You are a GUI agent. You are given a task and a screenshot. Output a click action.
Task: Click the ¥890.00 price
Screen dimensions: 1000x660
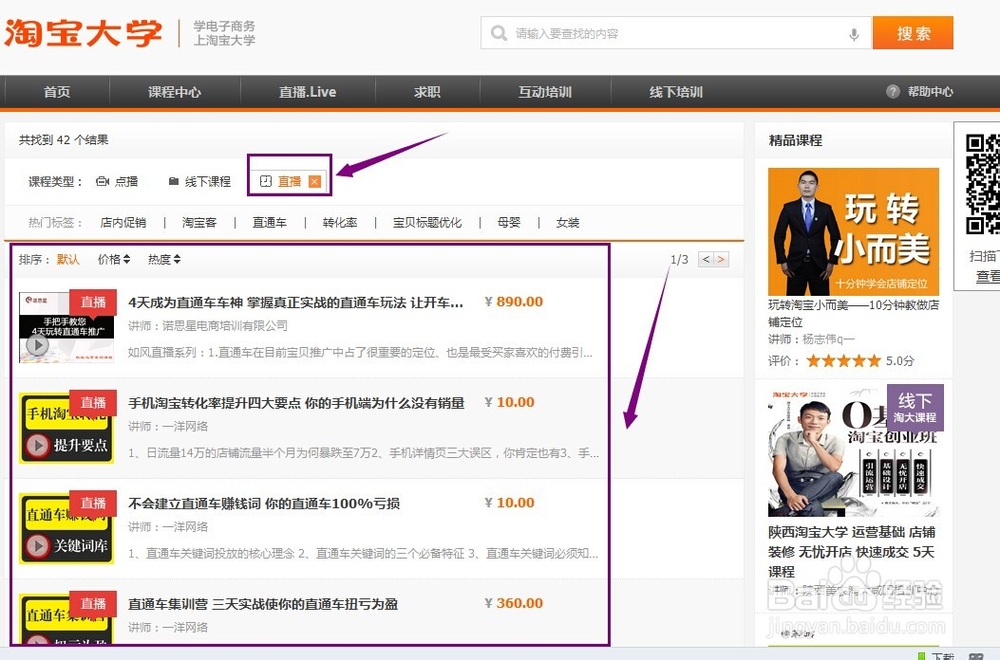514,302
